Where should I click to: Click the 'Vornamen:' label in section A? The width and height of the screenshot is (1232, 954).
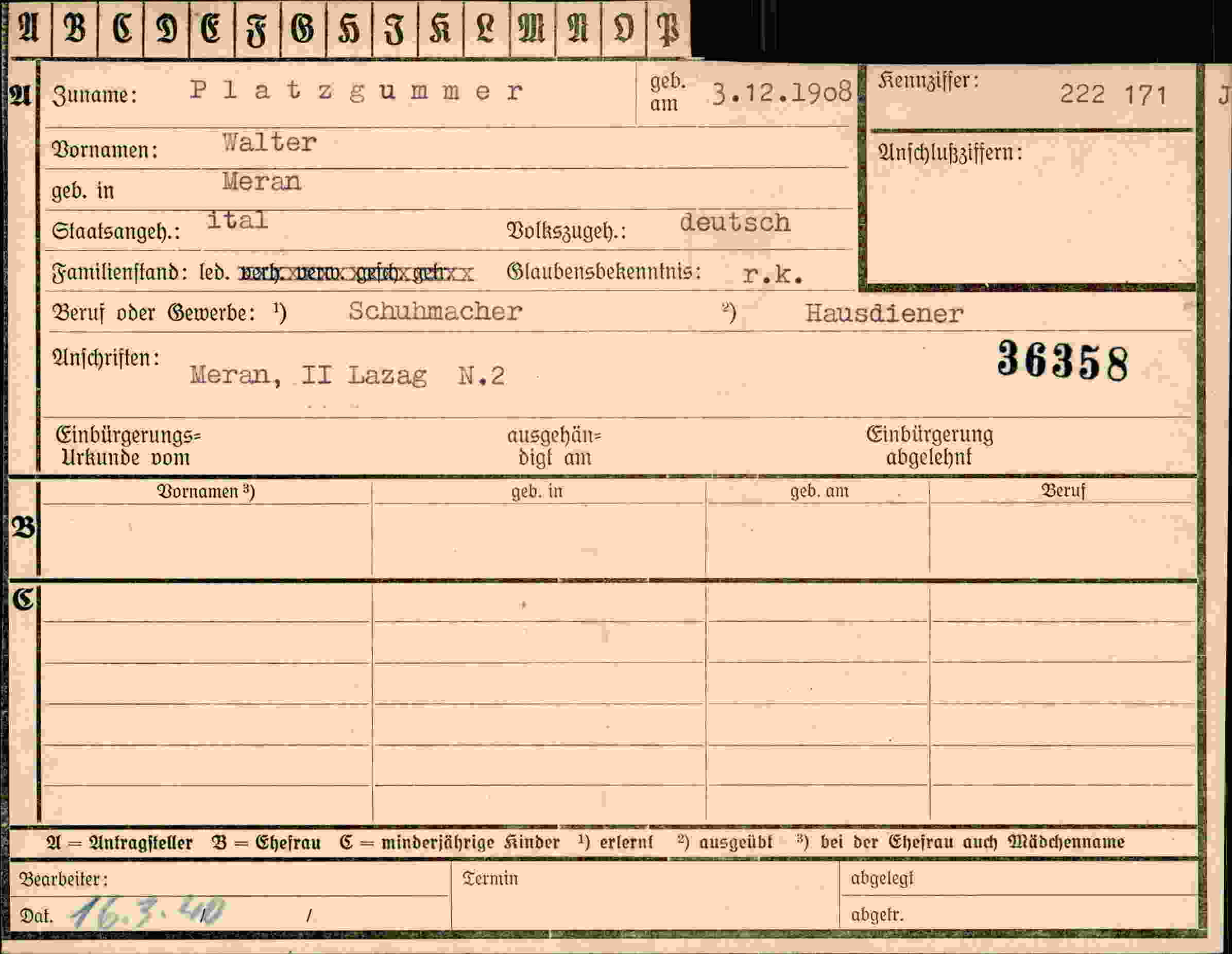105,150
